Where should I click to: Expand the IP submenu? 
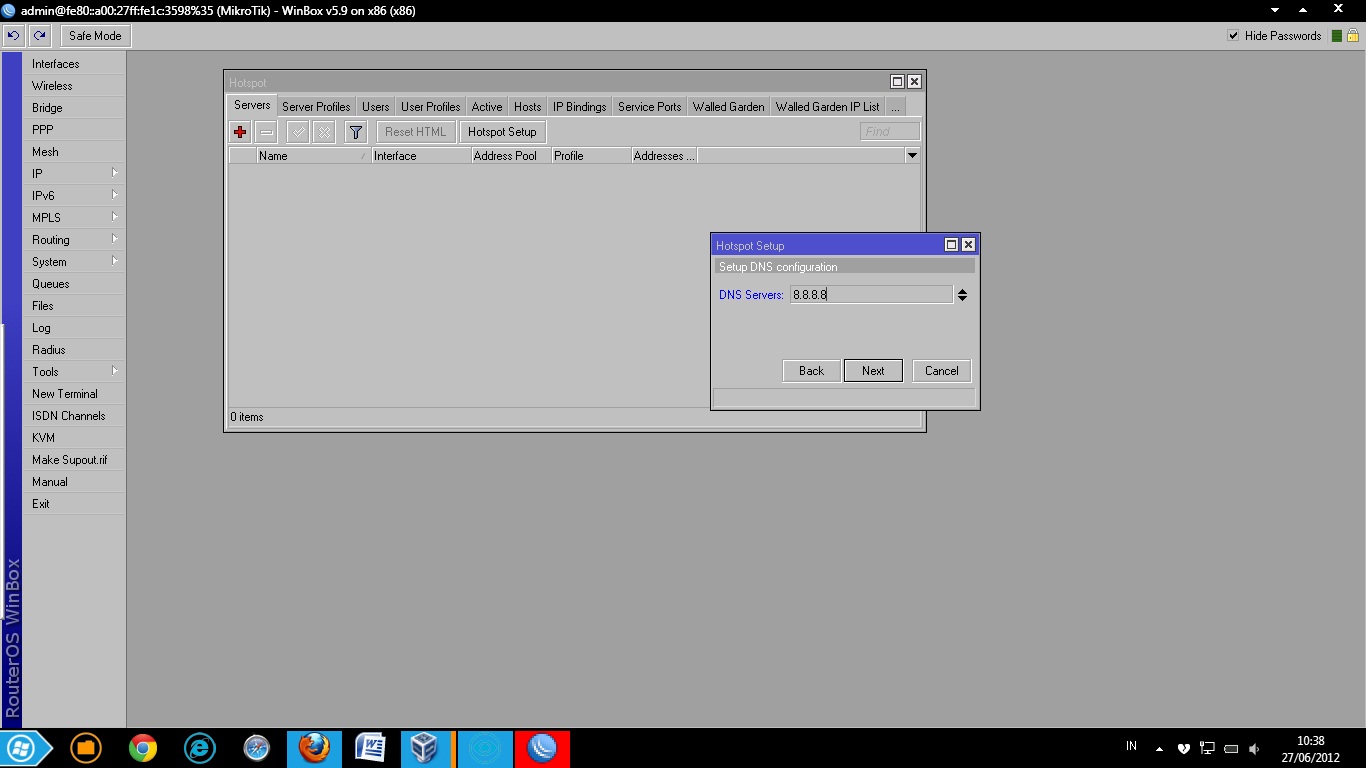point(75,174)
